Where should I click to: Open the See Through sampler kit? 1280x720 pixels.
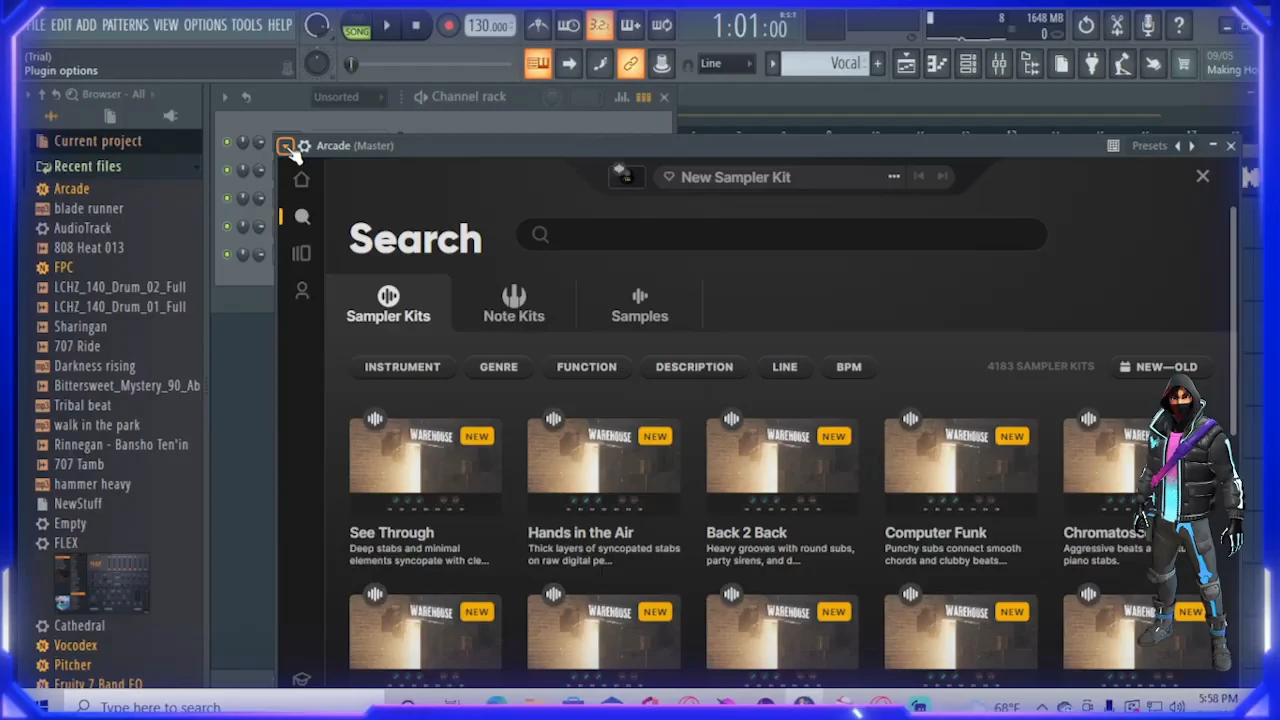click(425, 458)
